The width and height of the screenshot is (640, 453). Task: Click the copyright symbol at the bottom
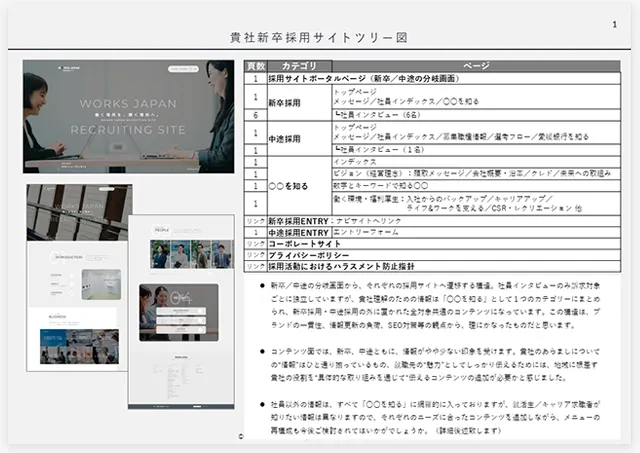point(241,436)
